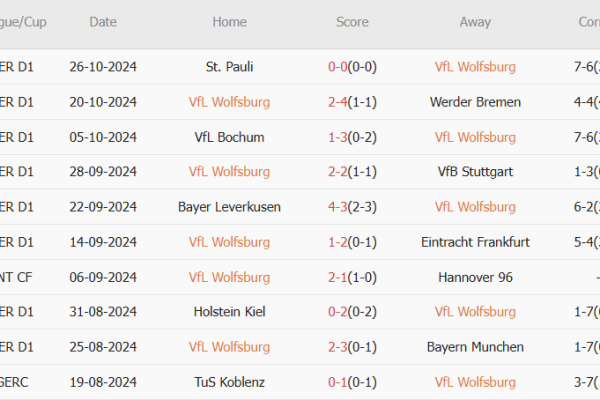This screenshot has height=400, width=600.
Task: Open the 4-3 score match details
Action: 351,207
